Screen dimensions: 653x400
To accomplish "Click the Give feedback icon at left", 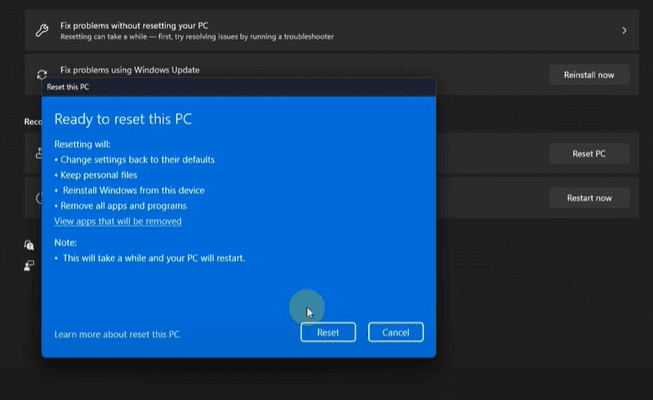I will point(30,266).
